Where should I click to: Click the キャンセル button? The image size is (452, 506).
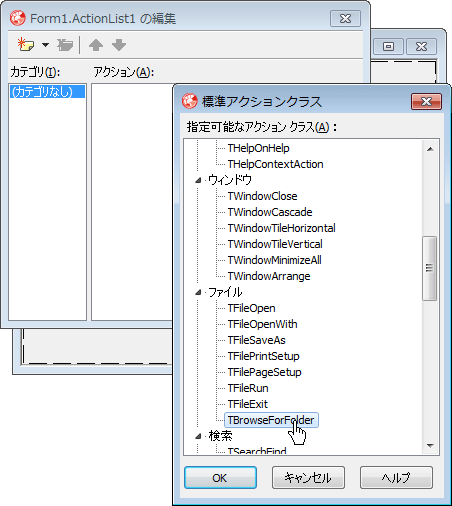click(308, 478)
